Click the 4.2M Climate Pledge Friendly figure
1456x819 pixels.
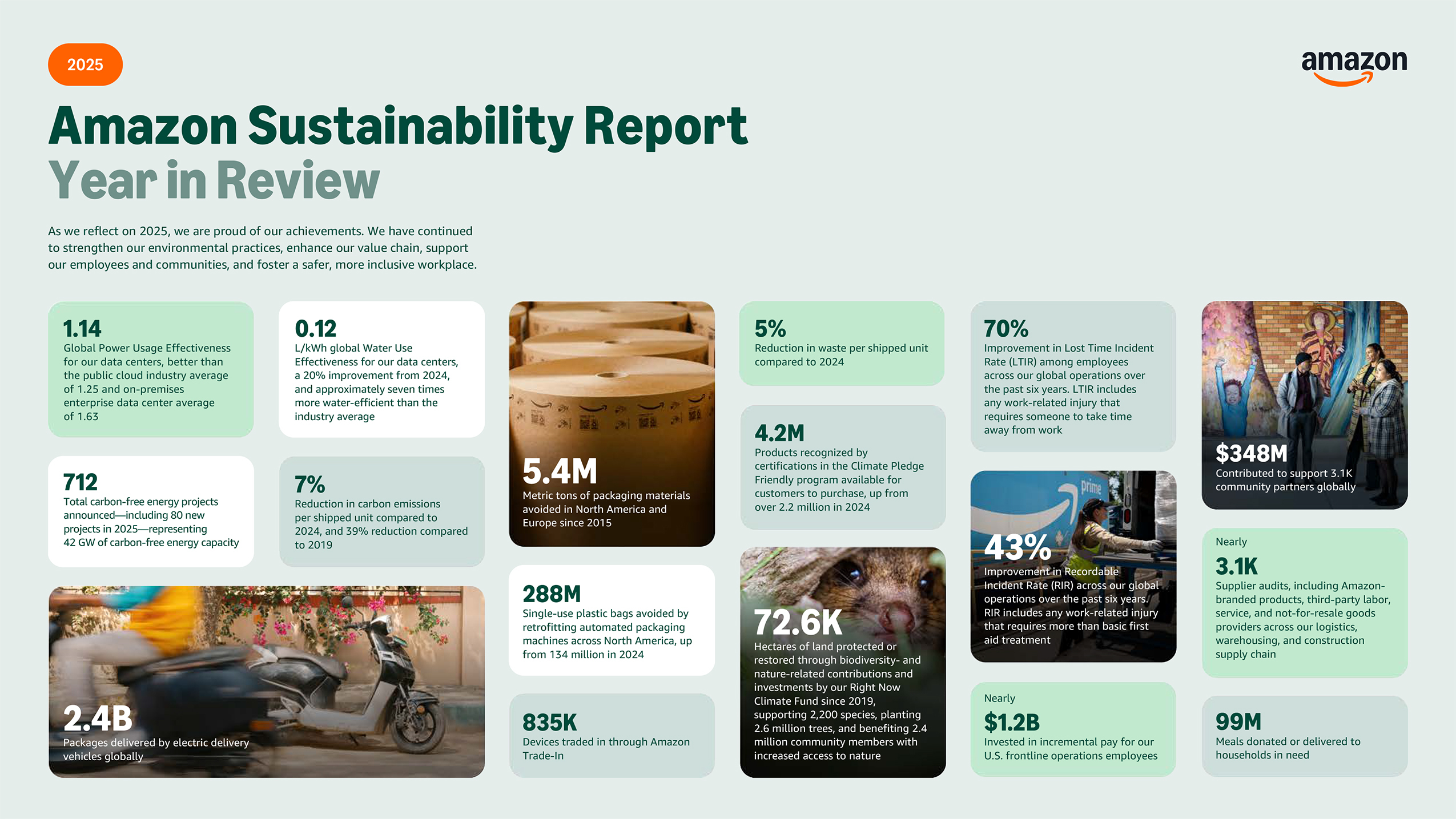779,433
